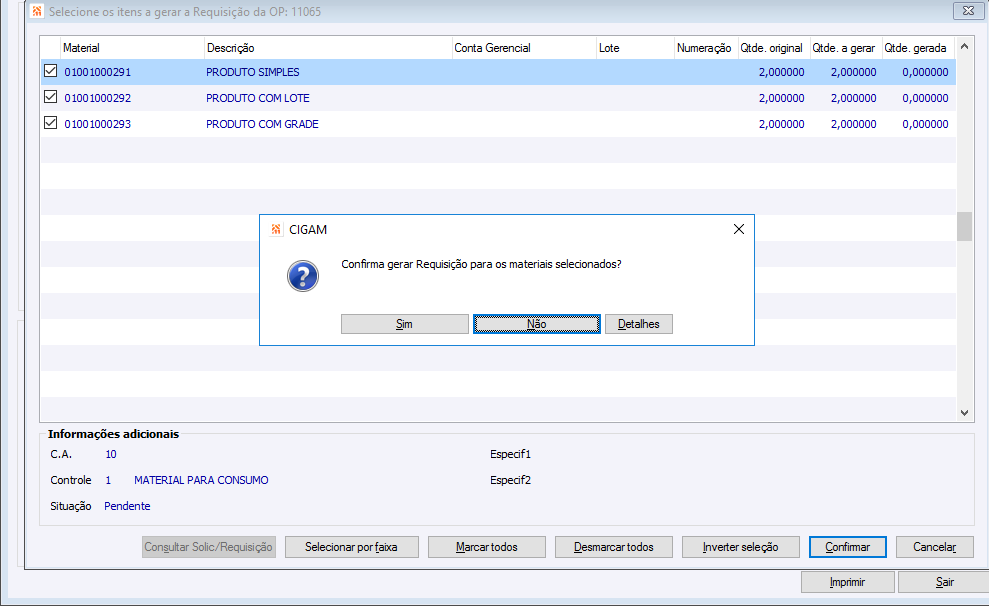Screen dimensions: 989x606
Task: Click the Numeração column header
Action: 704,48
